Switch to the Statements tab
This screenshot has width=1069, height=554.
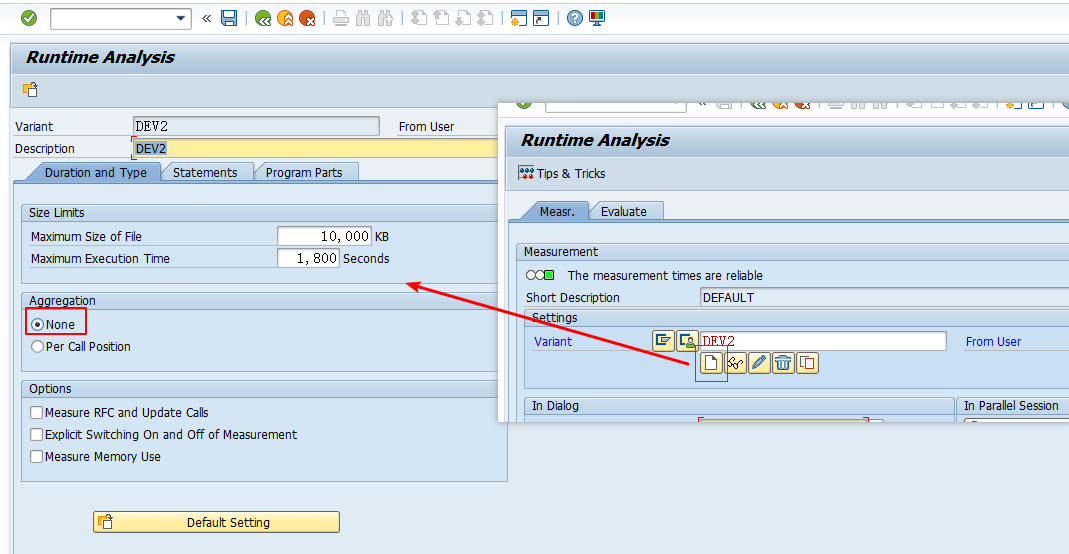[x=205, y=172]
